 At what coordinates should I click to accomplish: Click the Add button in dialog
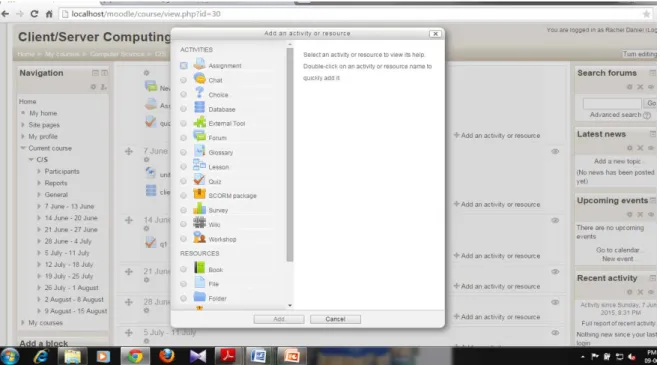coord(279,319)
